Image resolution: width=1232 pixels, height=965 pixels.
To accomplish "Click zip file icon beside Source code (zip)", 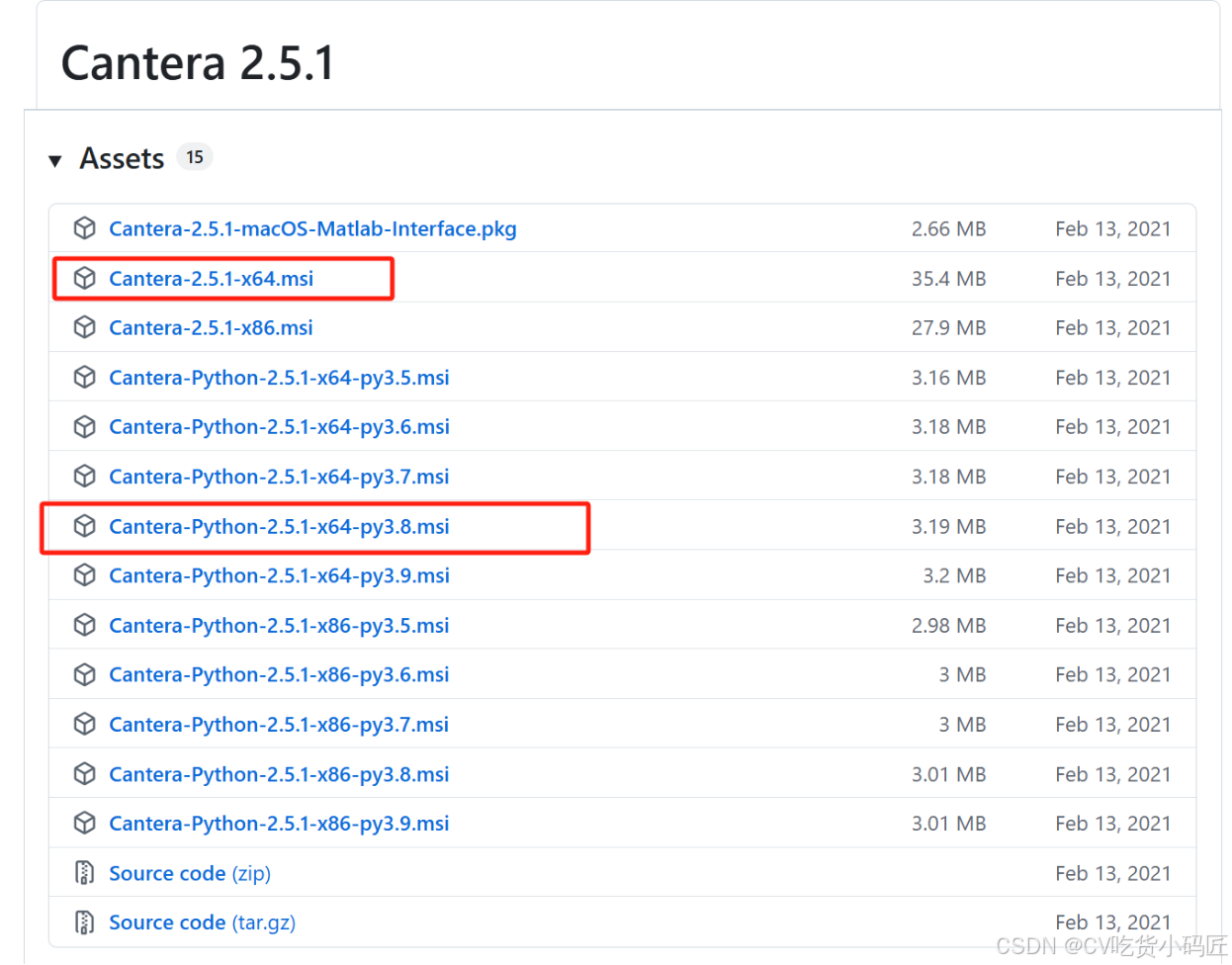I will tap(85, 873).
